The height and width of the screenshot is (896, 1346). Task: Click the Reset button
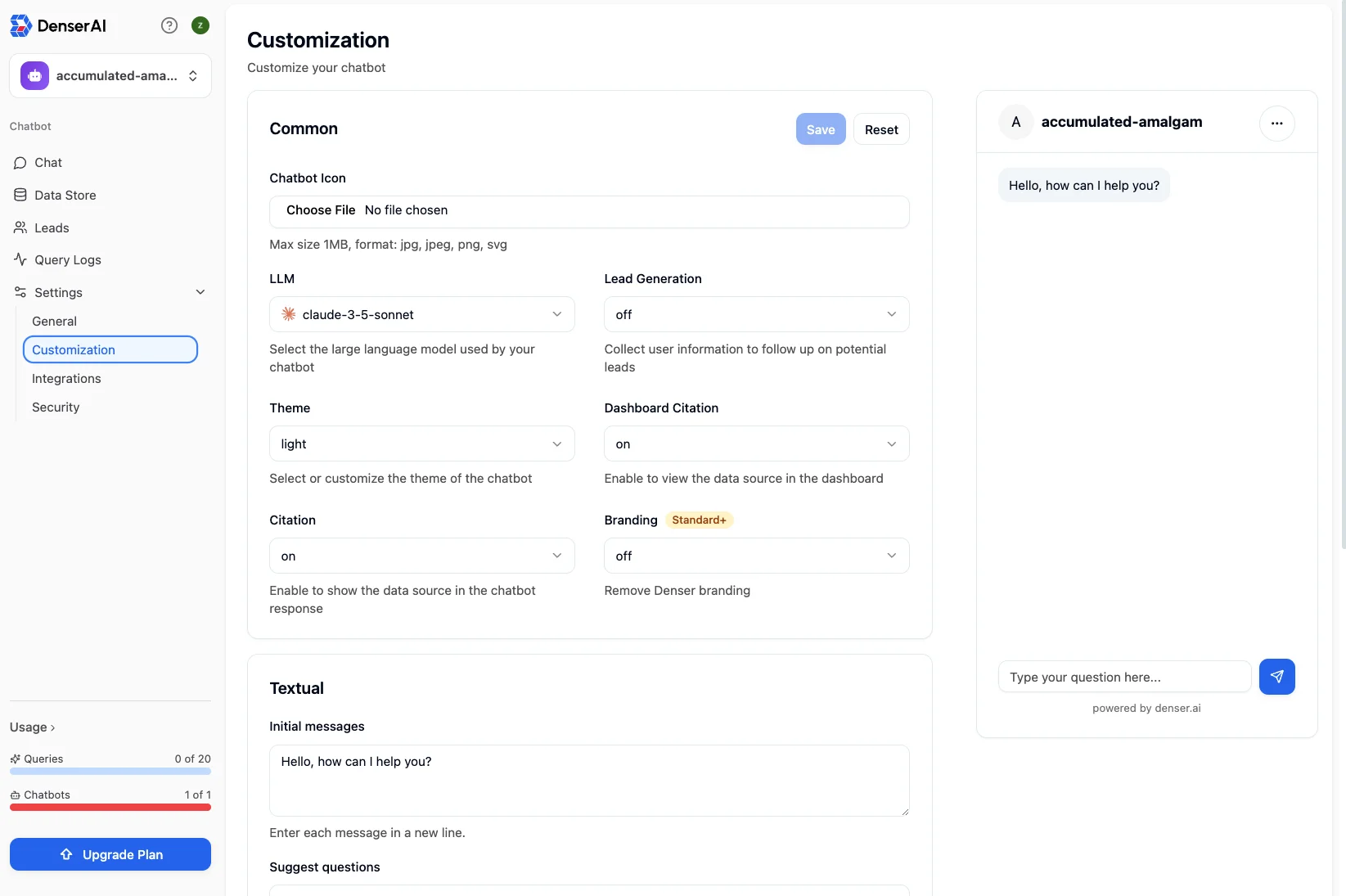881,129
